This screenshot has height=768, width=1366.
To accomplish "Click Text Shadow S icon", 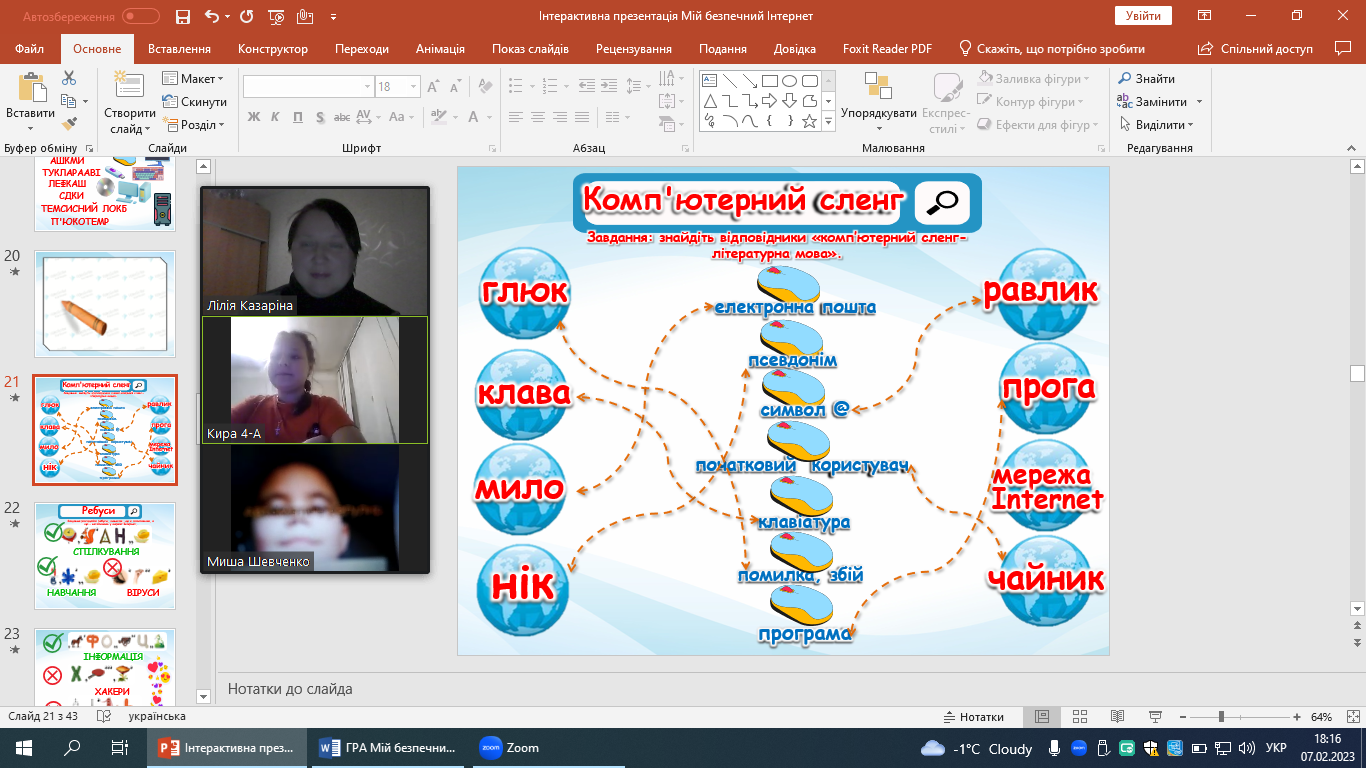I will point(320,117).
